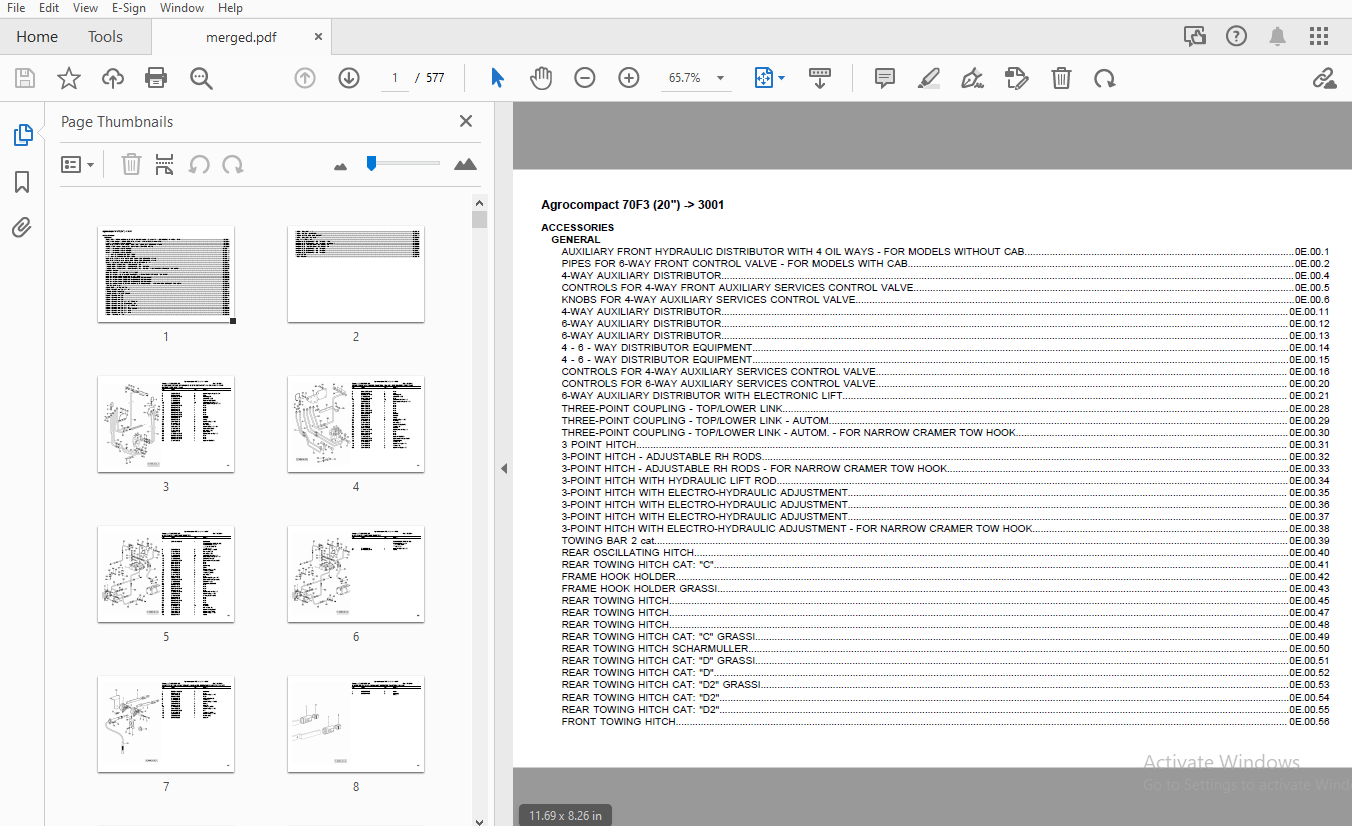Select page 8 thumbnail

(x=355, y=724)
